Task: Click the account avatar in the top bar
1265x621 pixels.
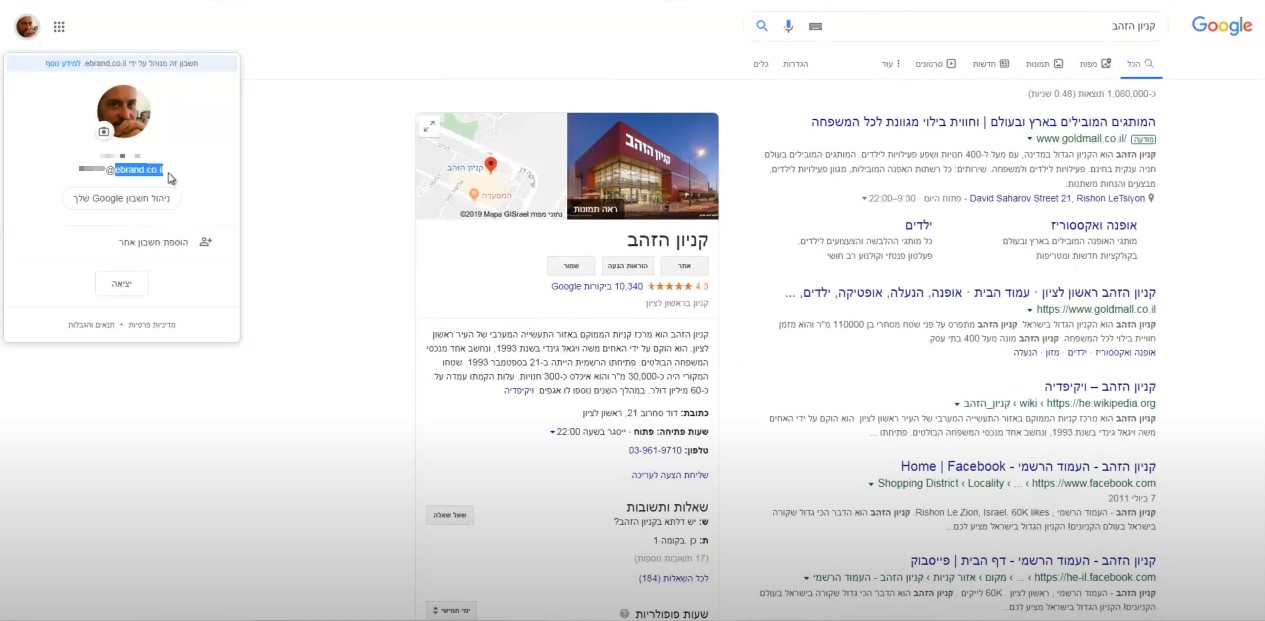Action: tap(27, 27)
